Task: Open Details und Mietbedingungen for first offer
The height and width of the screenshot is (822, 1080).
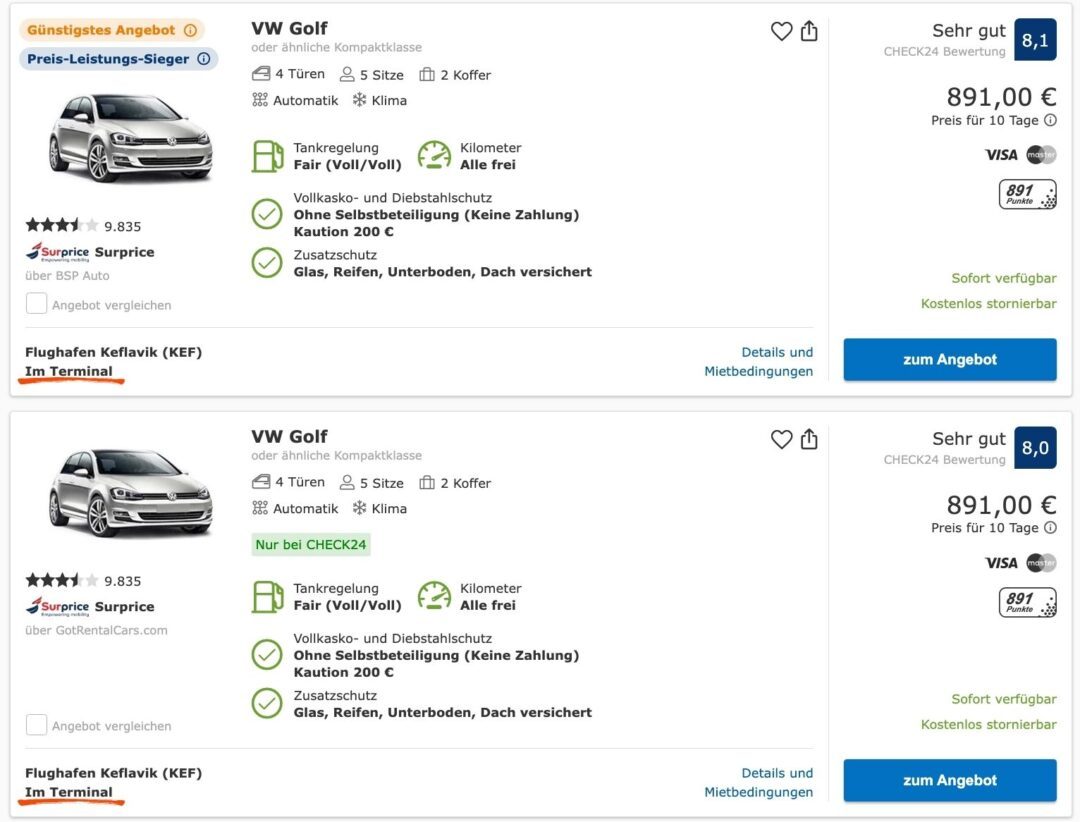Action: click(x=759, y=362)
